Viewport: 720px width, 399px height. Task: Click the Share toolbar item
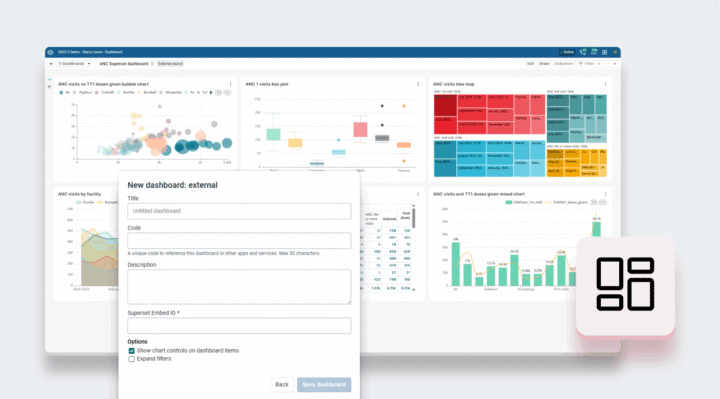pyautogui.click(x=544, y=64)
